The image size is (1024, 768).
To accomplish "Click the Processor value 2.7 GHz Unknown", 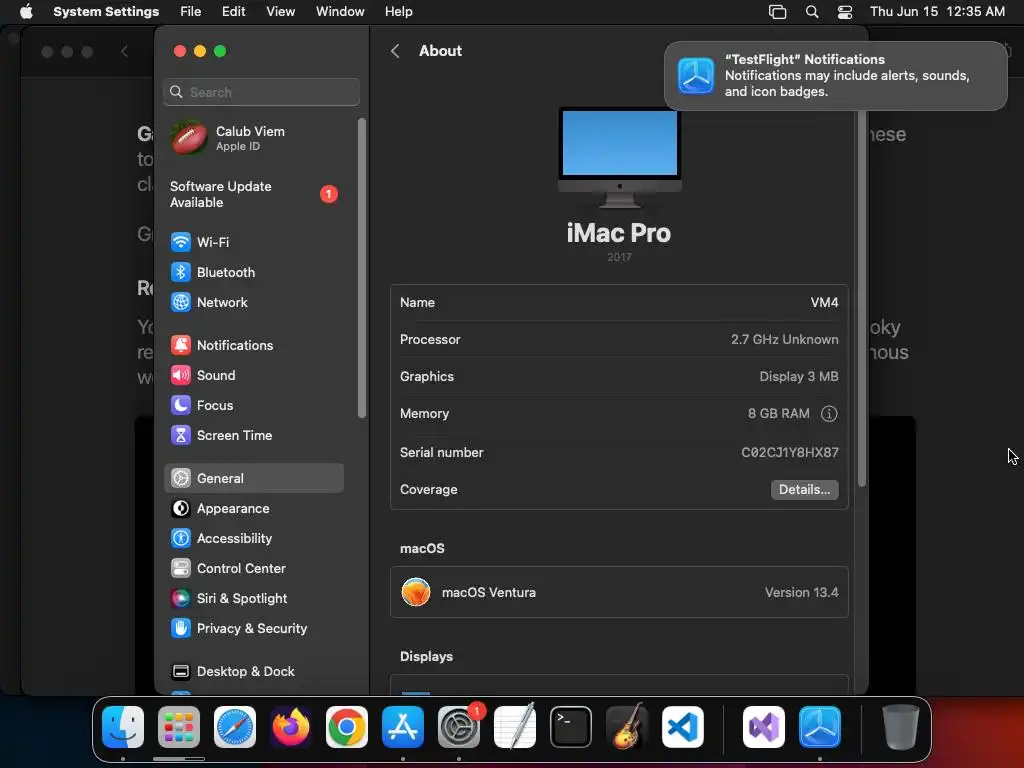I will tap(784, 340).
